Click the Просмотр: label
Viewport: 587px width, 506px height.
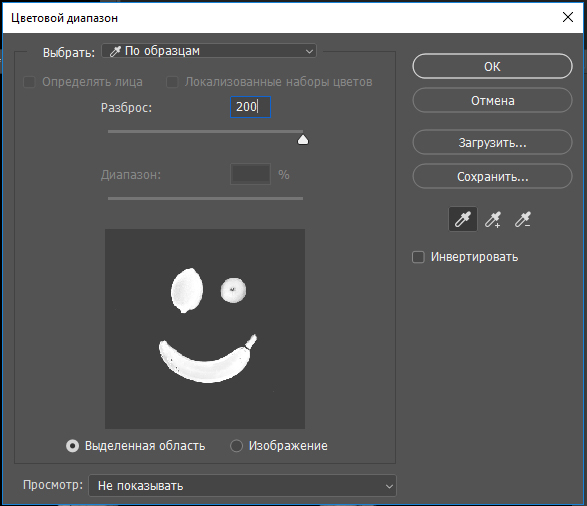pos(53,485)
